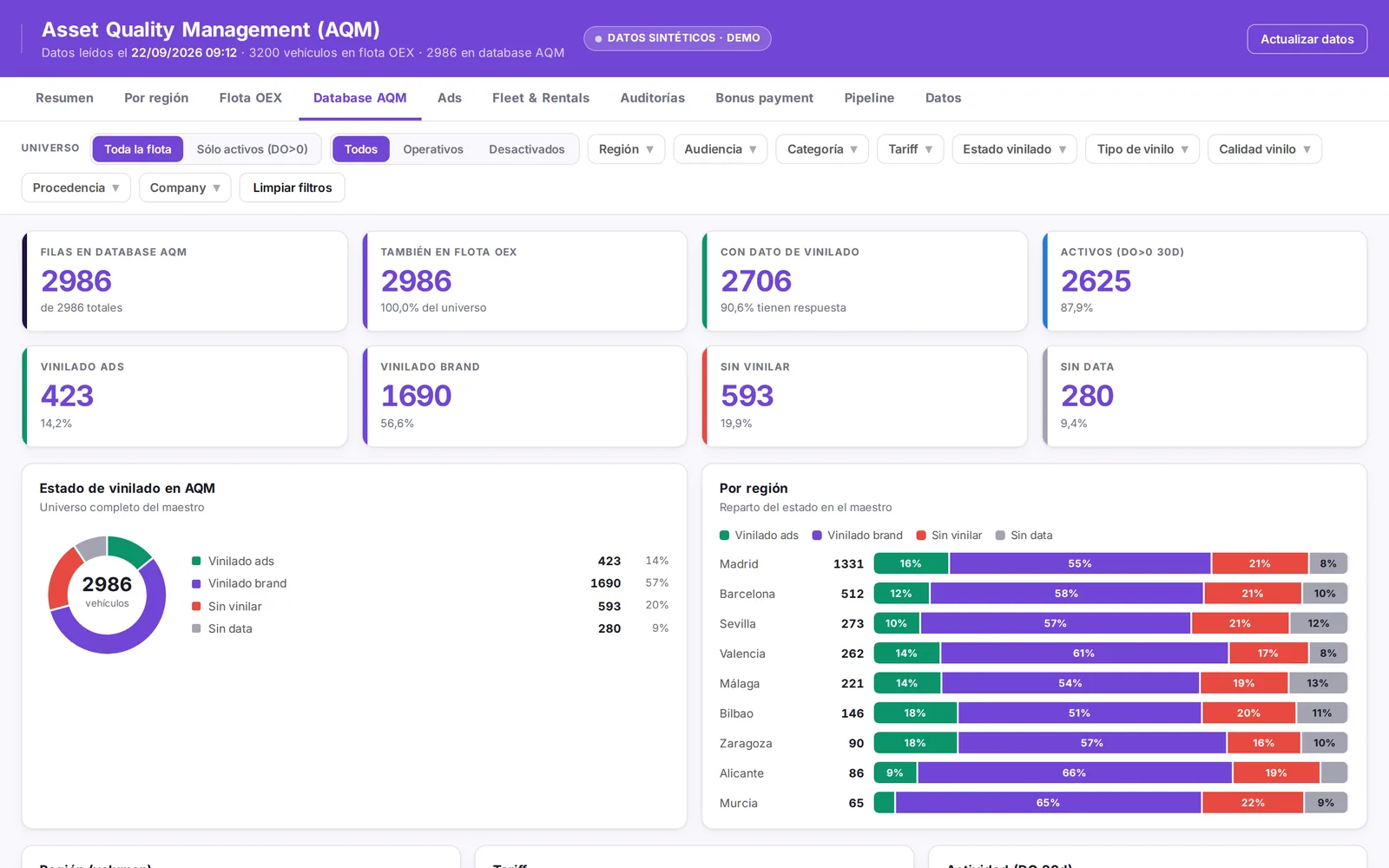Select Toda la flota universe option
Screen dimensions: 1389x868
138,149
